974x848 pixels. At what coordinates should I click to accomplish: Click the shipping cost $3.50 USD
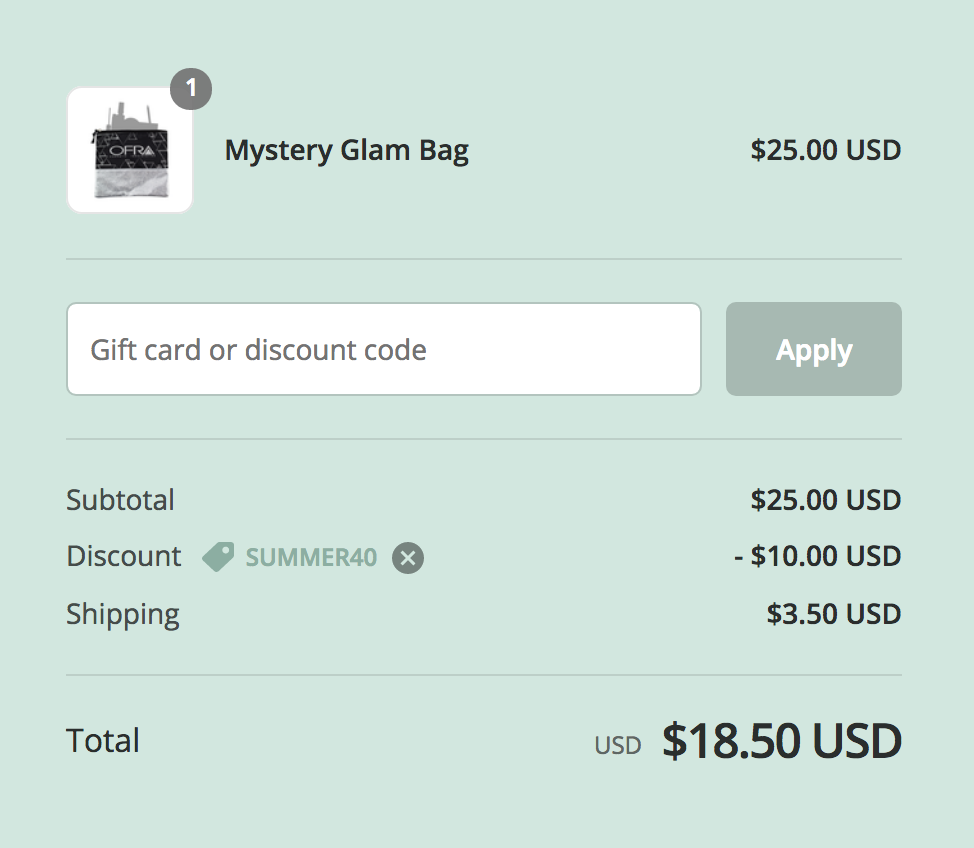pyautogui.click(x=834, y=614)
